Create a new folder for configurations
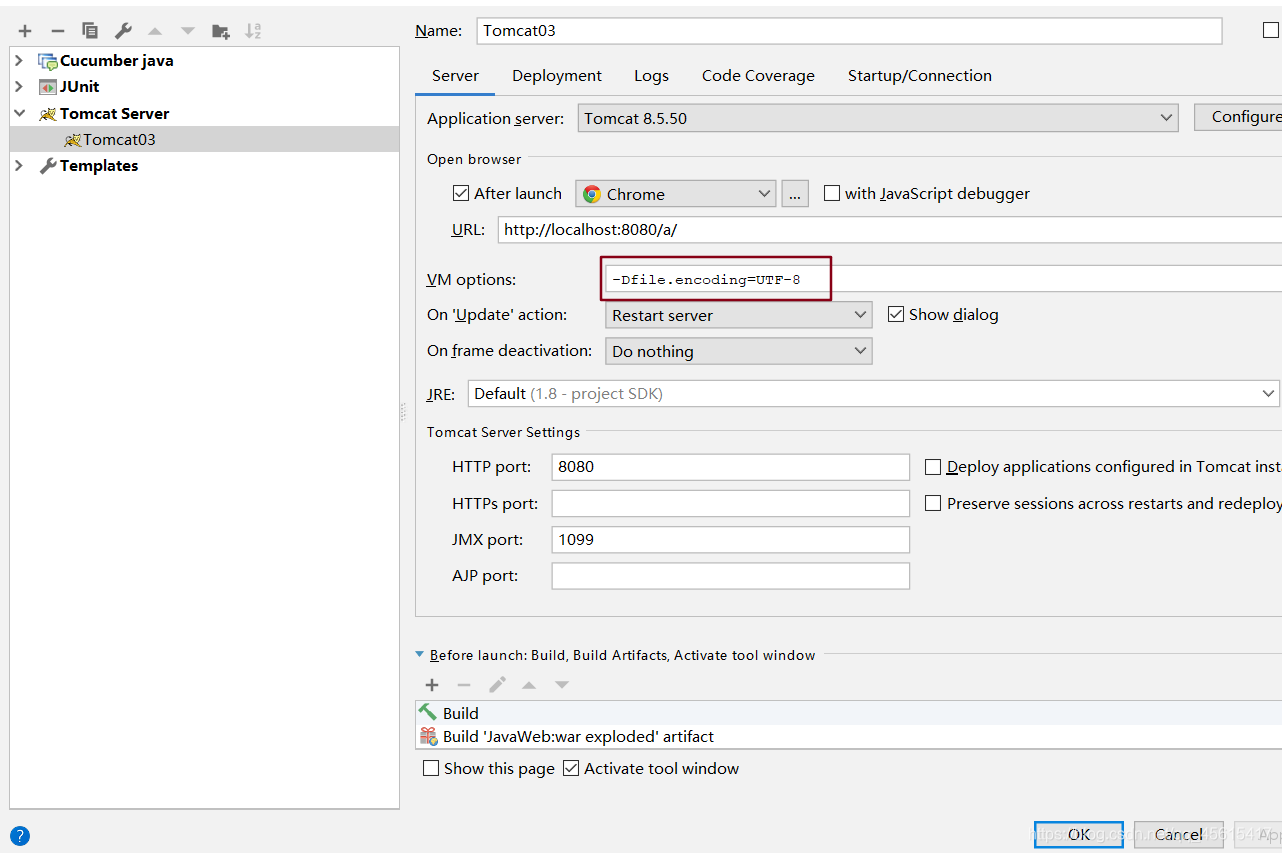 click(x=221, y=31)
